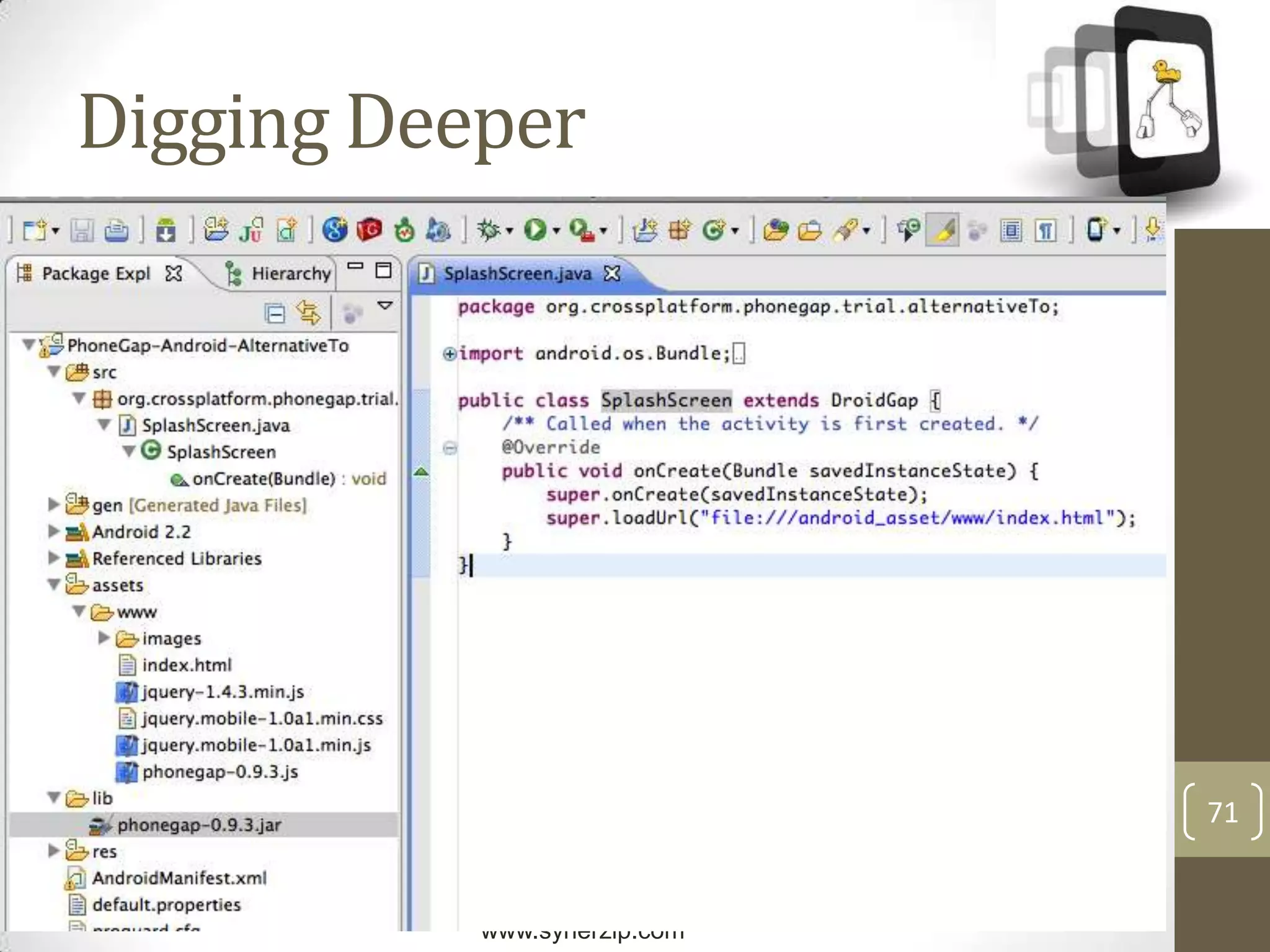The height and width of the screenshot is (952, 1270).
Task: Open the Package Explorer view menu arrow
Action: [x=385, y=306]
